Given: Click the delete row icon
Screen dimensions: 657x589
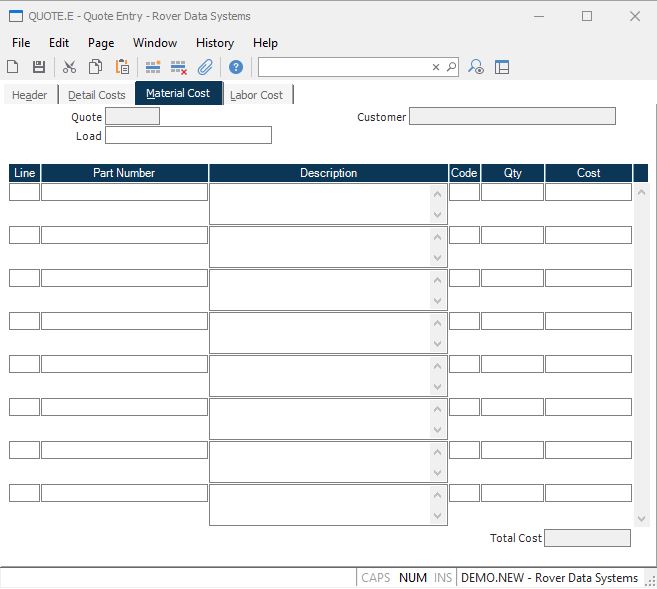Looking at the screenshot, I should tap(179, 67).
